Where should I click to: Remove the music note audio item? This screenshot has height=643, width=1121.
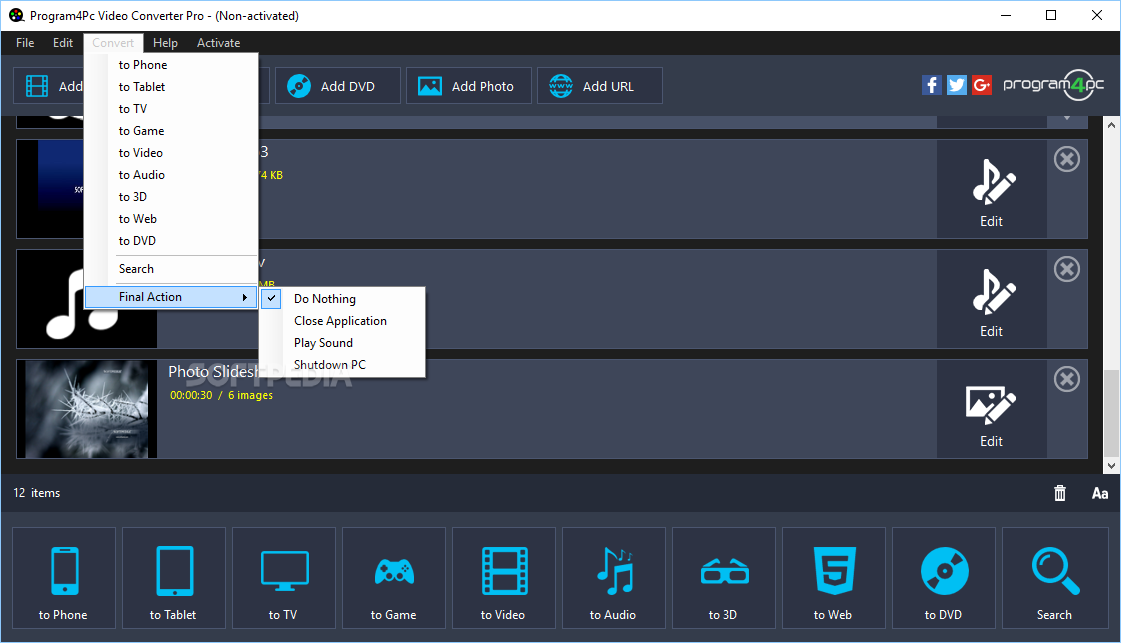[x=1067, y=269]
